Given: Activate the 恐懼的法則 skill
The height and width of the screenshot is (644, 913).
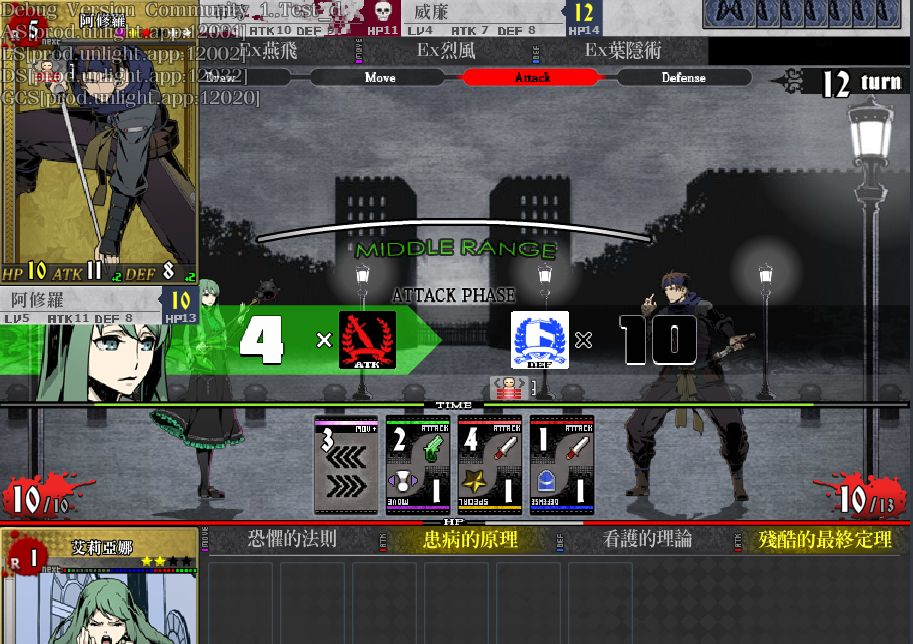Looking at the screenshot, I should click(x=292, y=539).
